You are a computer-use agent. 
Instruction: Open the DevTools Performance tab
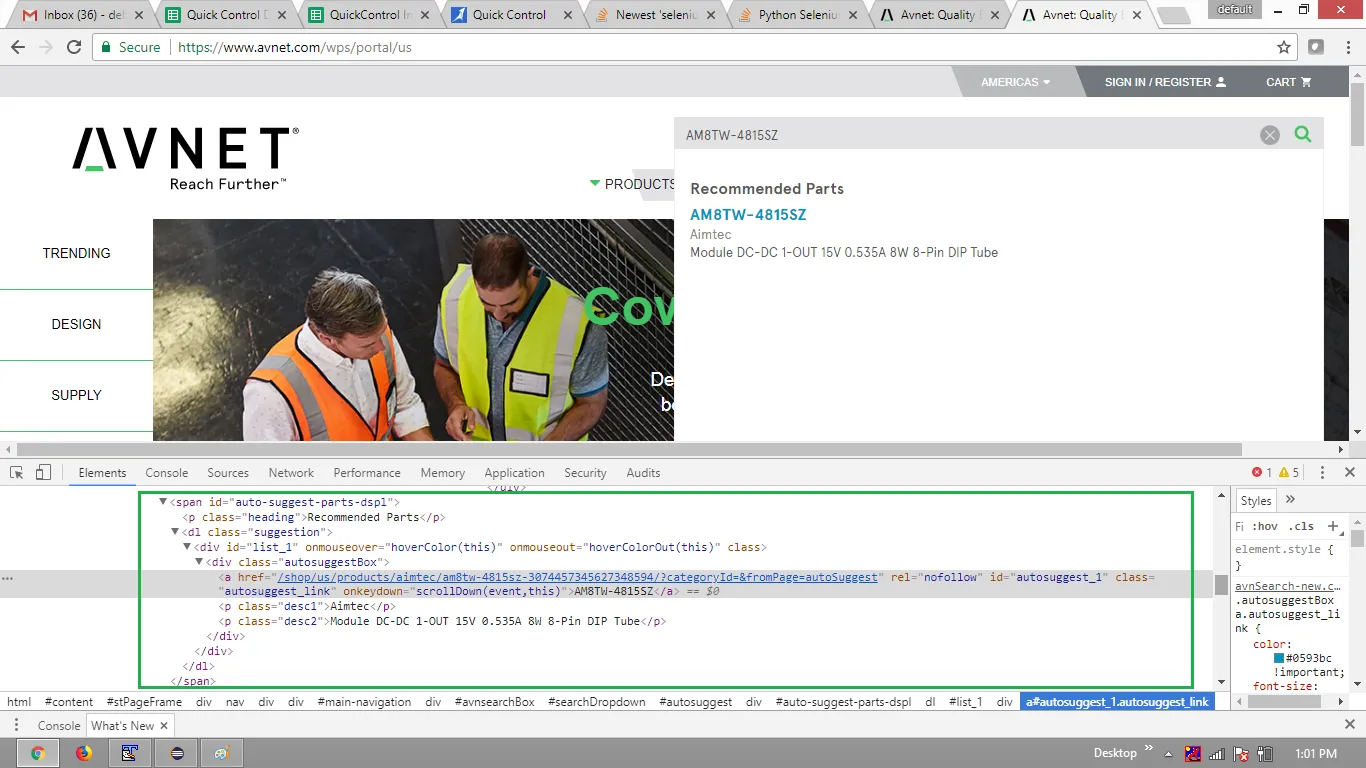click(x=367, y=473)
